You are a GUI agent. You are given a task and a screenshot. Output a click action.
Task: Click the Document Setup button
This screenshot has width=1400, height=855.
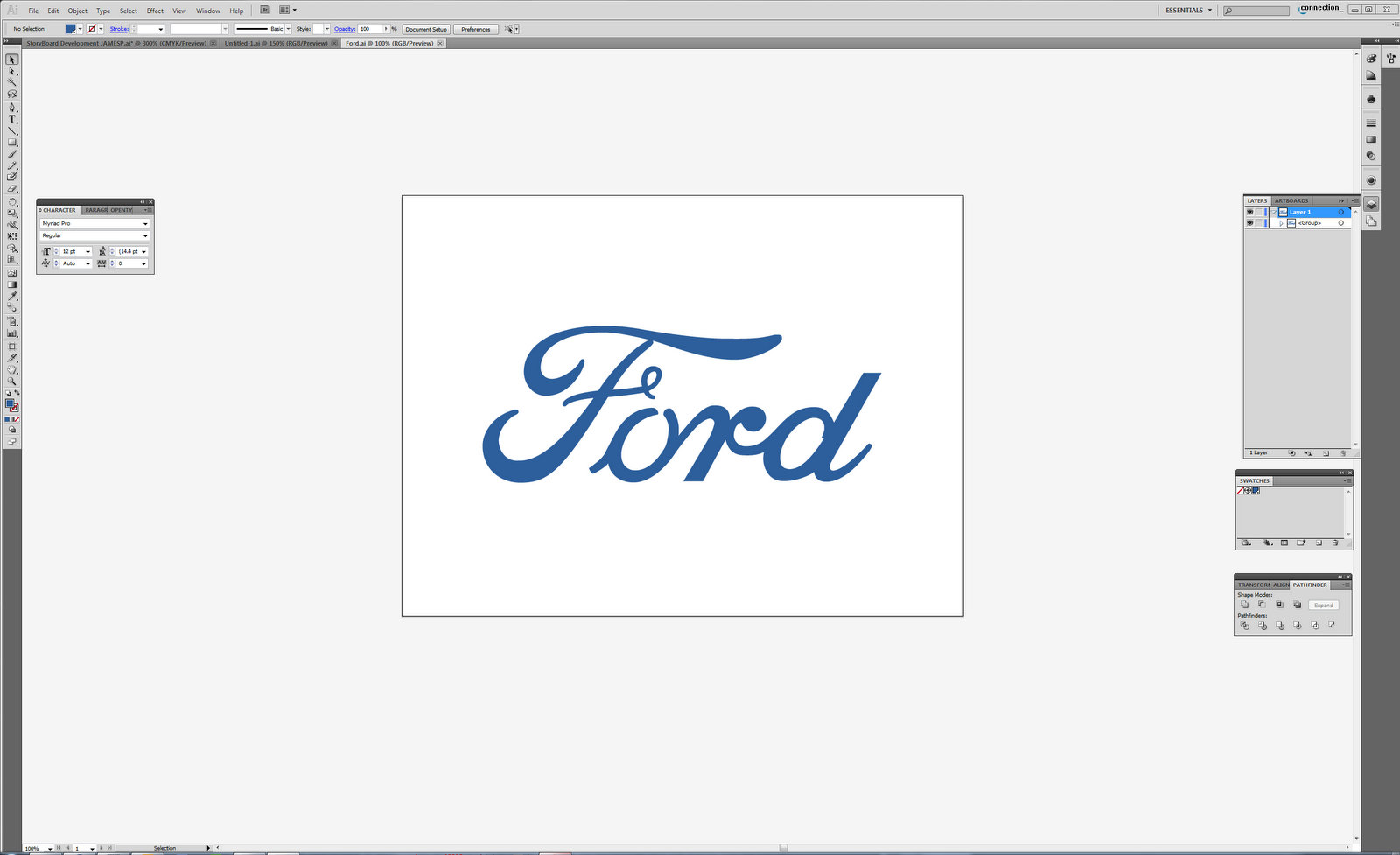426,29
